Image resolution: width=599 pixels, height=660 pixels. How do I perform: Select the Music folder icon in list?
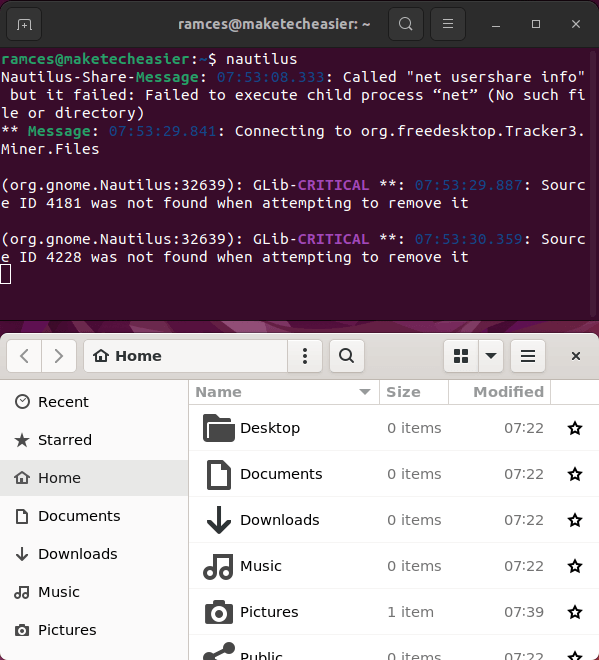[218, 567]
